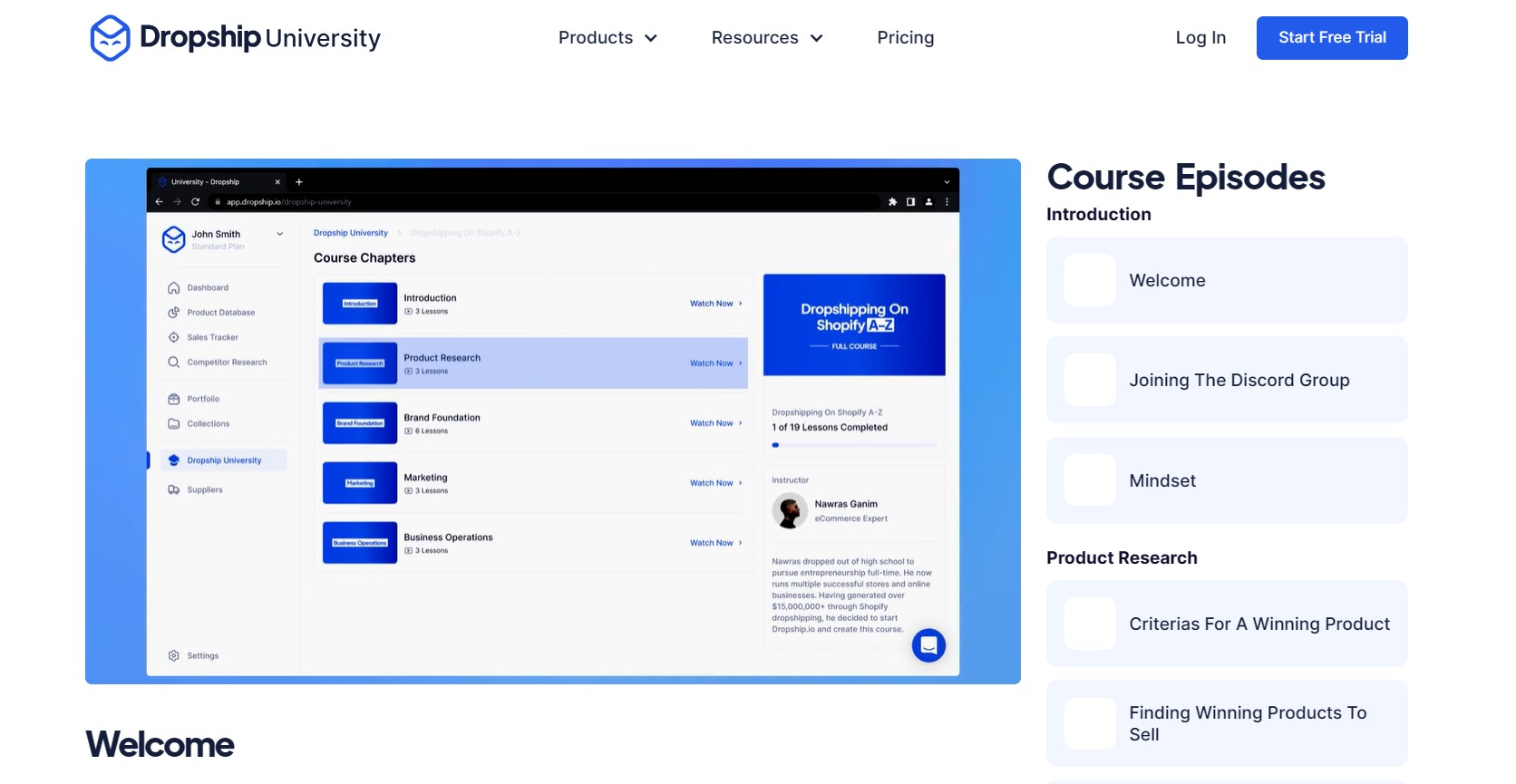Image resolution: width=1516 pixels, height=784 pixels.
Task: Click the Marketing chapter thumbnail
Action: [360, 483]
